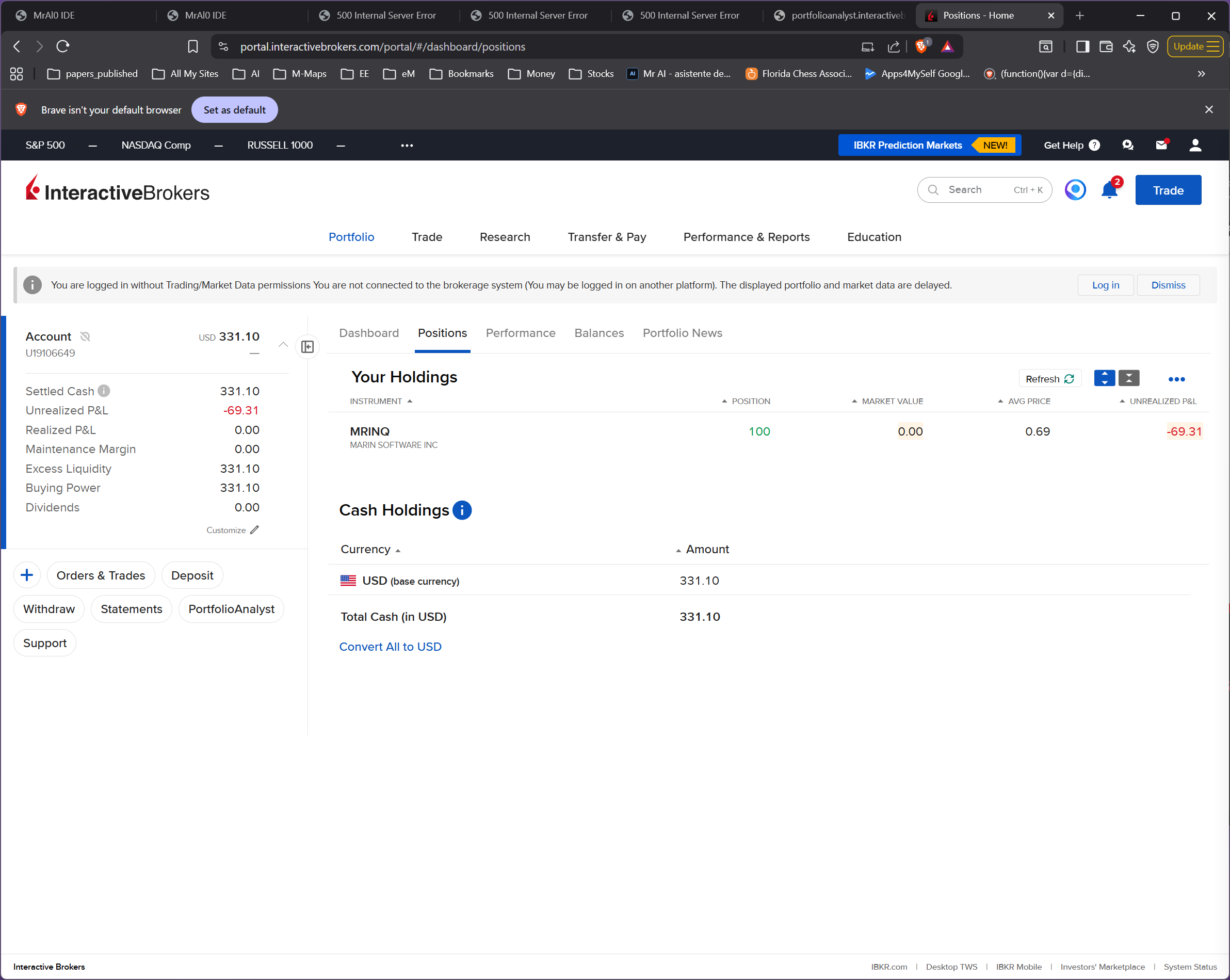1230x980 pixels.
Task: Set Brave as default browser
Action: 234,109
